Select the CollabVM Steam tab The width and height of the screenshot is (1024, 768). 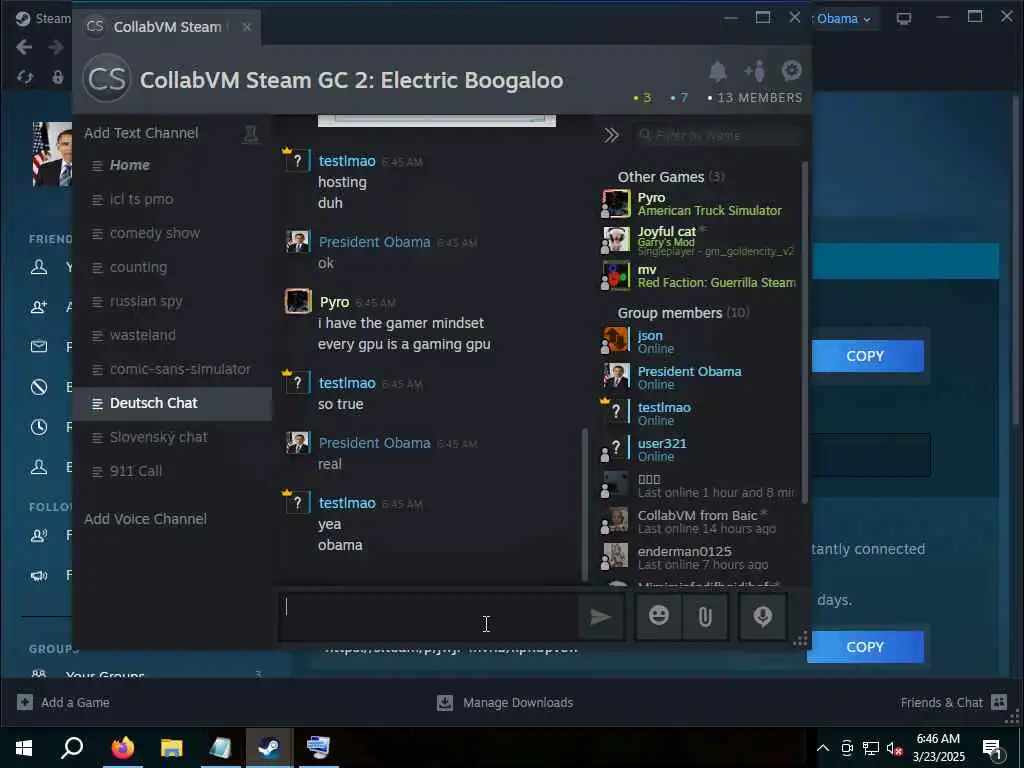point(167,27)
